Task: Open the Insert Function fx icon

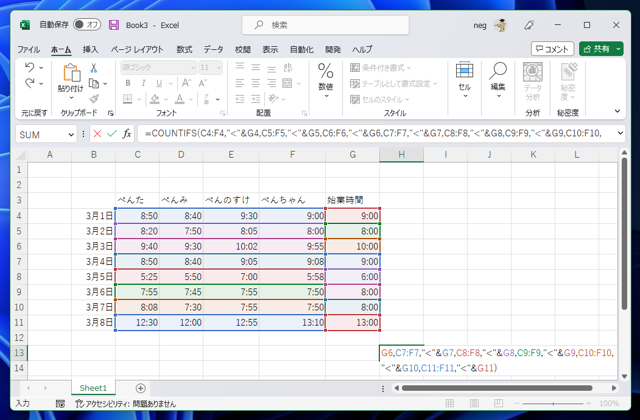Action: tap(127, 134)
